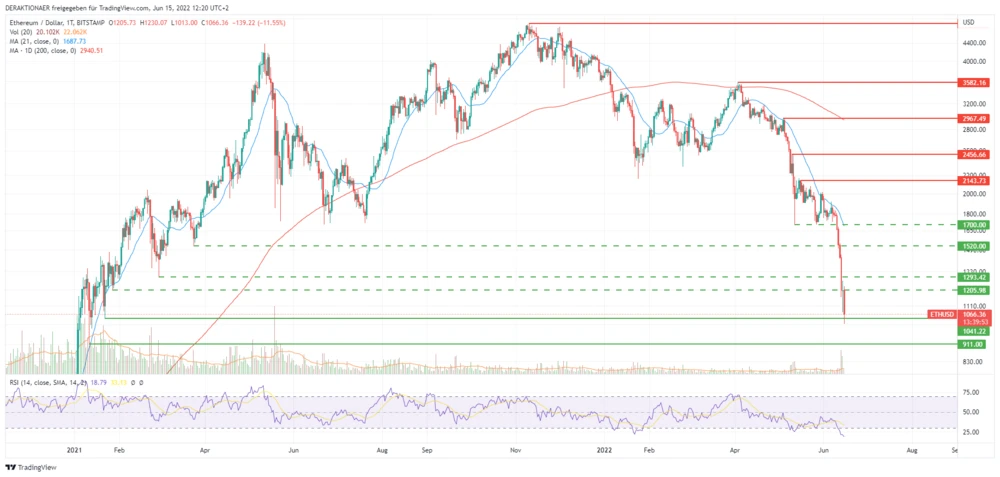
Task: Click the USD currency label on price axis
Action: [x=968, y=22]
